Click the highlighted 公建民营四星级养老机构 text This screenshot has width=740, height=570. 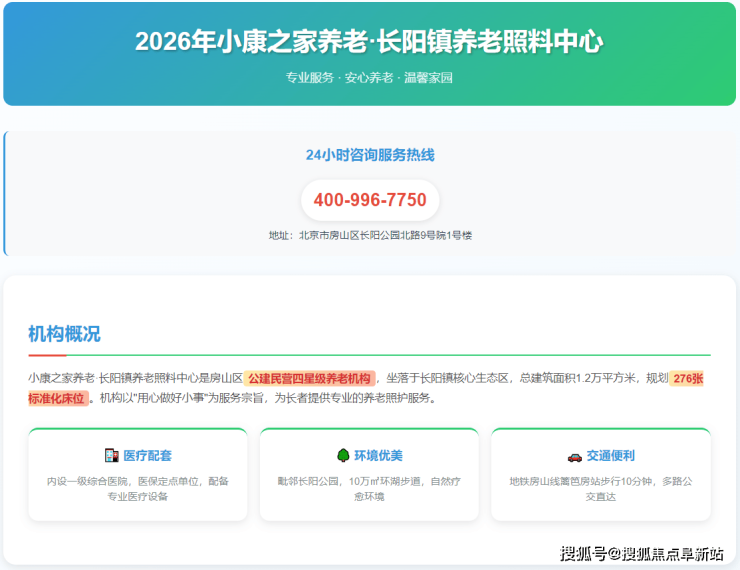pos(310,378)
